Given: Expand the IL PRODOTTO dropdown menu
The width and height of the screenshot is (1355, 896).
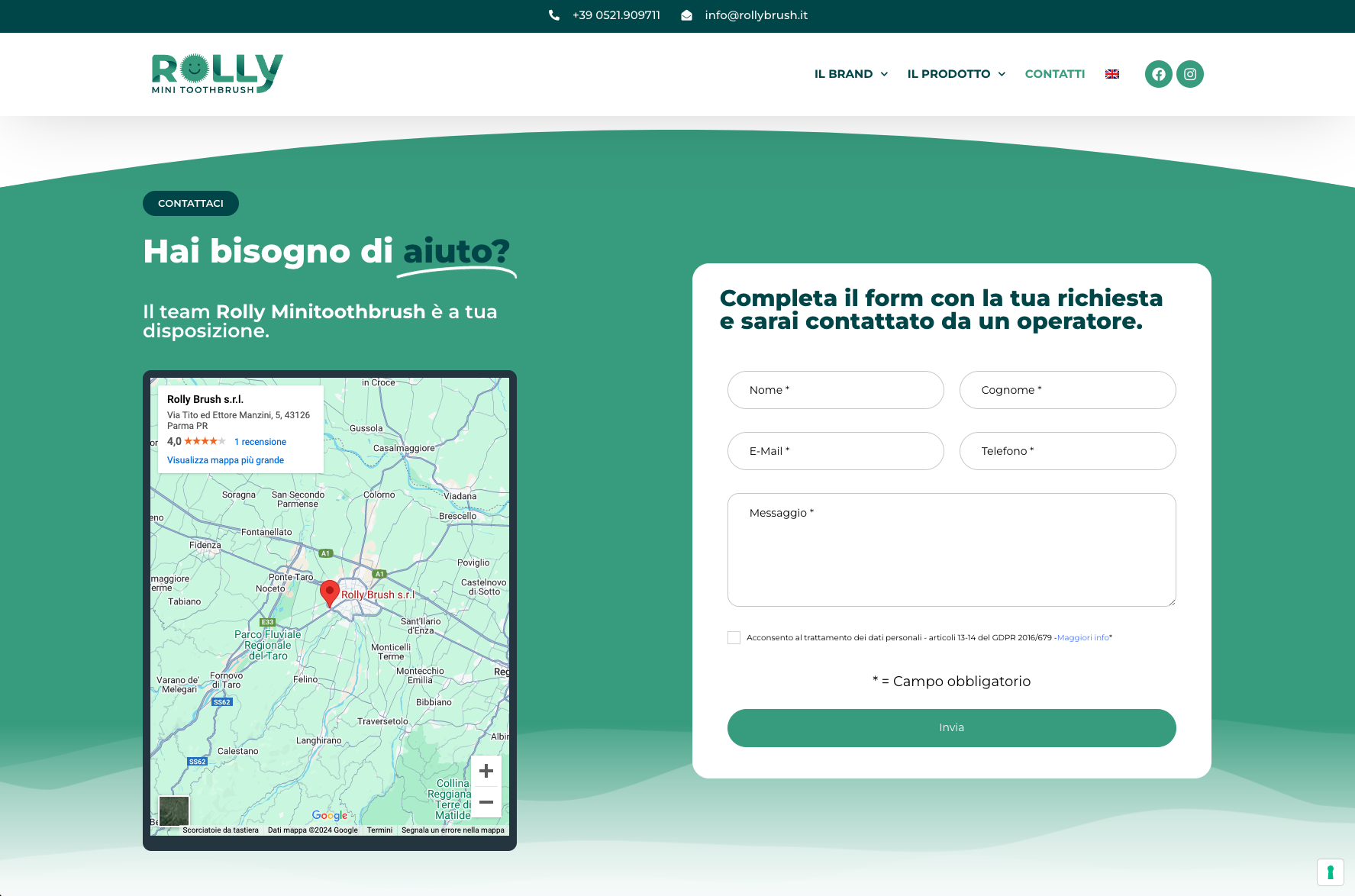Looking at the screenshot, I should pos(956,74).
